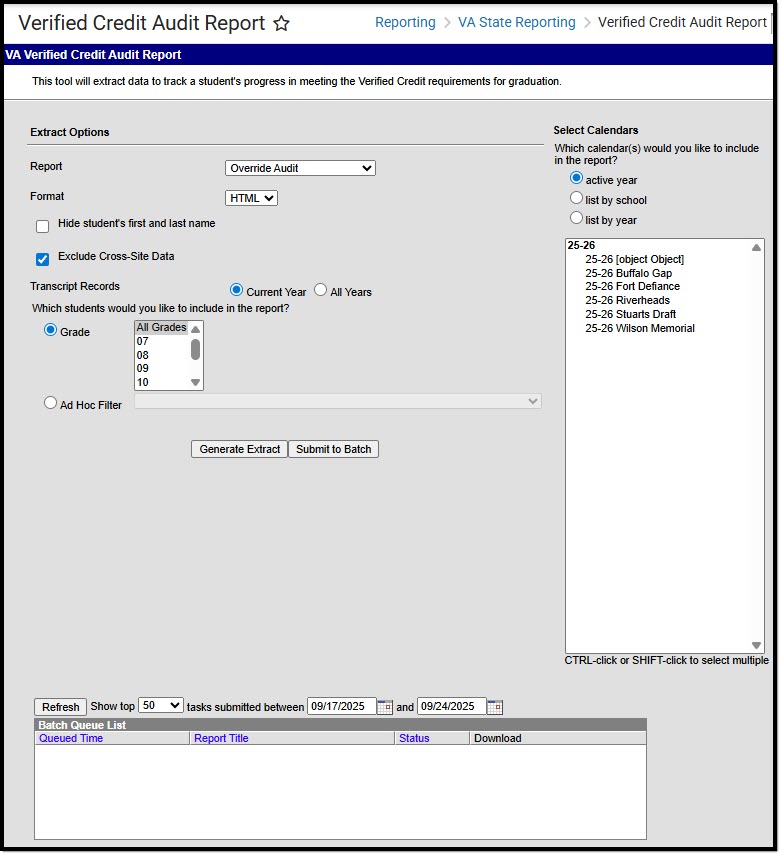Sort batch queue by Report Title
This screenshot has height=855, width=781.
[221, 738]
